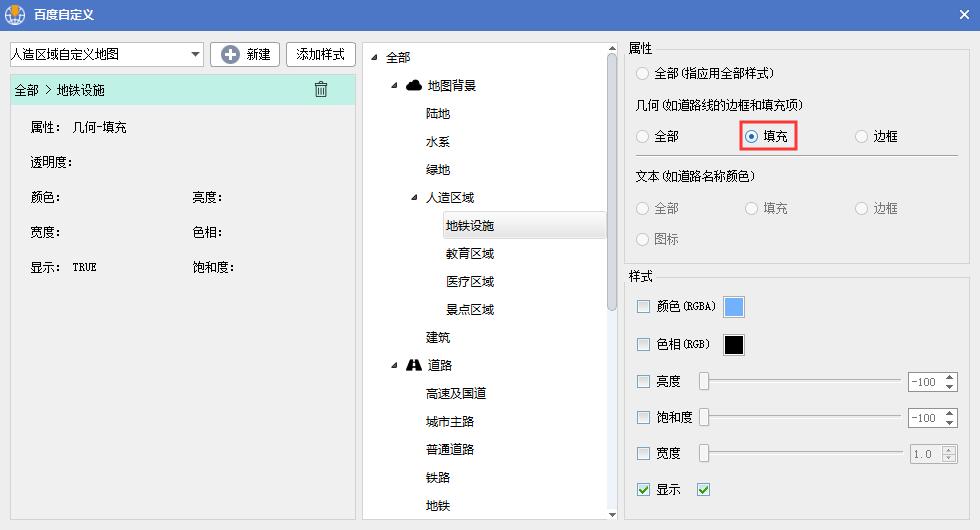This screenshot has height=530, width=980.
Task: Collapse the 道路 tree node
Action: [394, 365]
